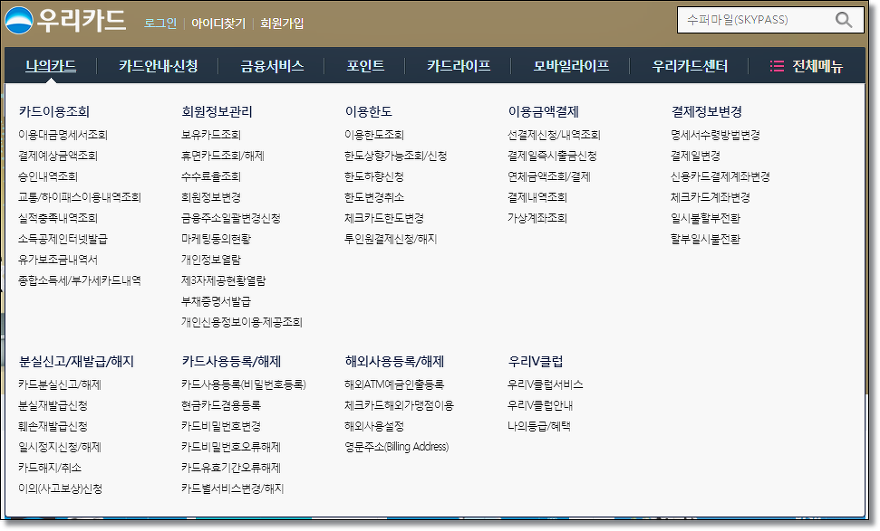
Task: Open 일시불할부전환
Action: [705, 218]
